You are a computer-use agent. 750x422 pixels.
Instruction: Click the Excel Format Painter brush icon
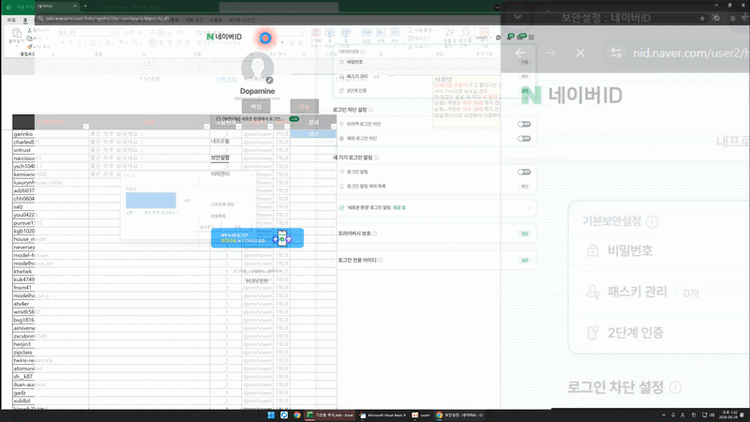[30, 46]
